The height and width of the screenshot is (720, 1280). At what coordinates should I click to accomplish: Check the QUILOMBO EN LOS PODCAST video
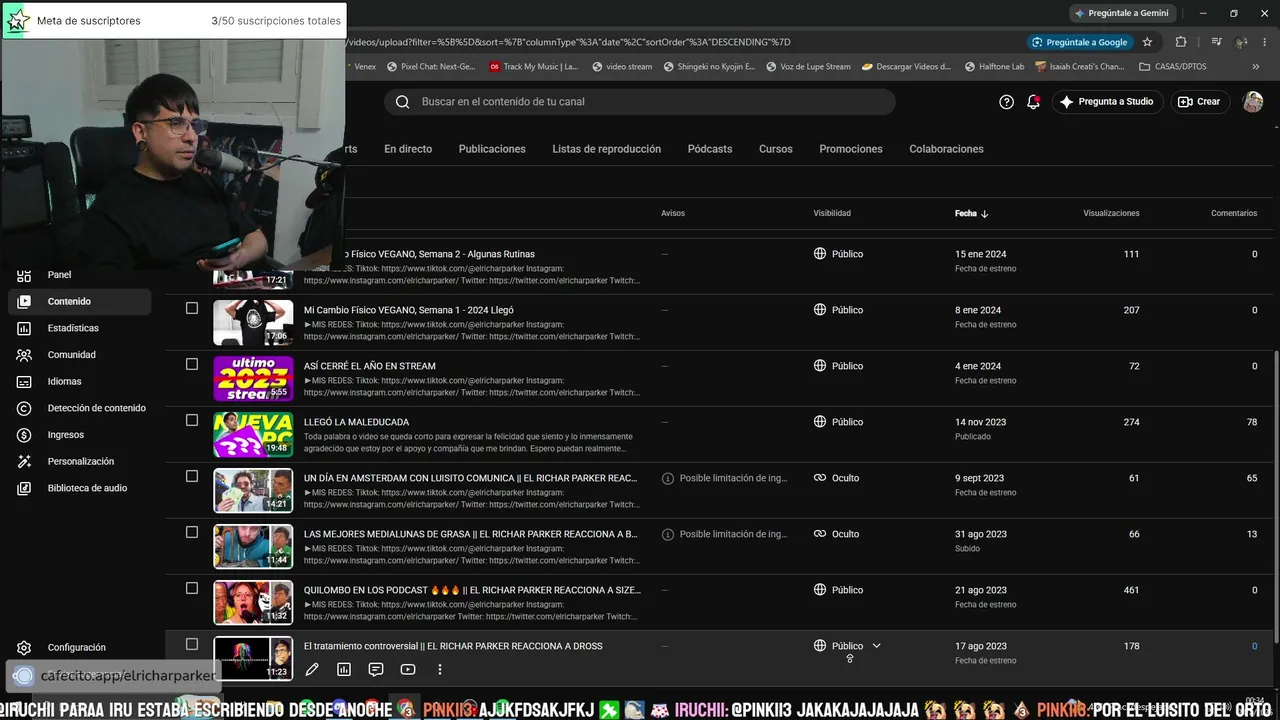[192, 588]
